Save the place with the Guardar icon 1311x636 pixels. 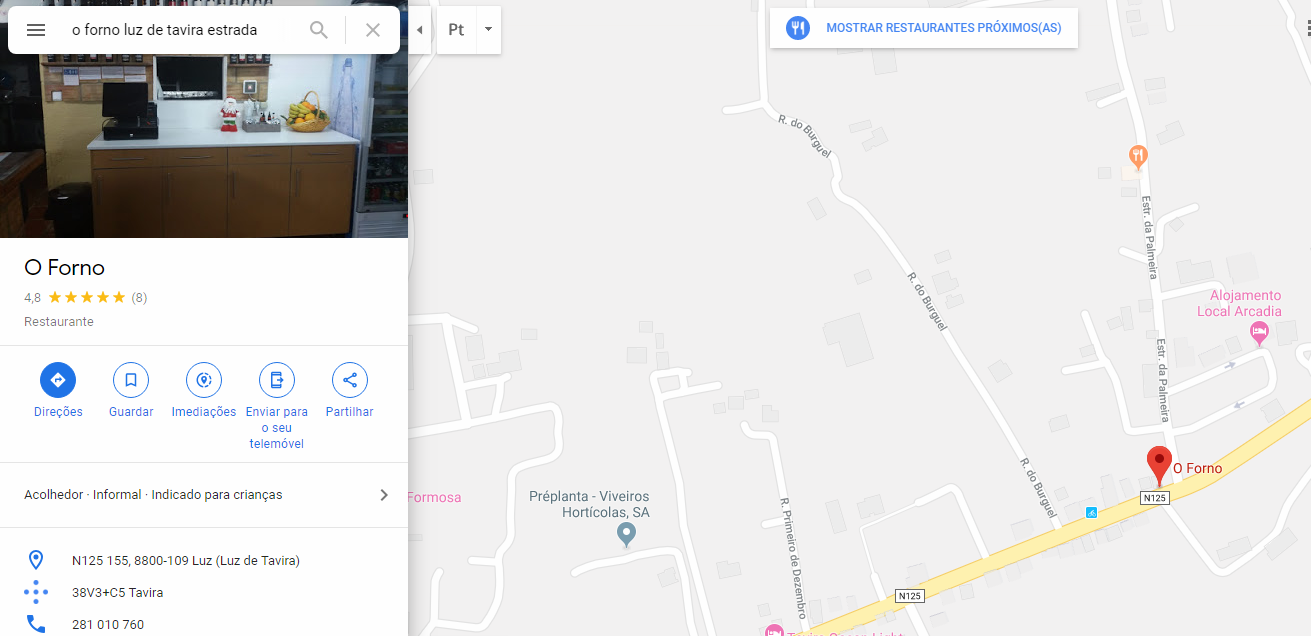[x=131, y=380]
